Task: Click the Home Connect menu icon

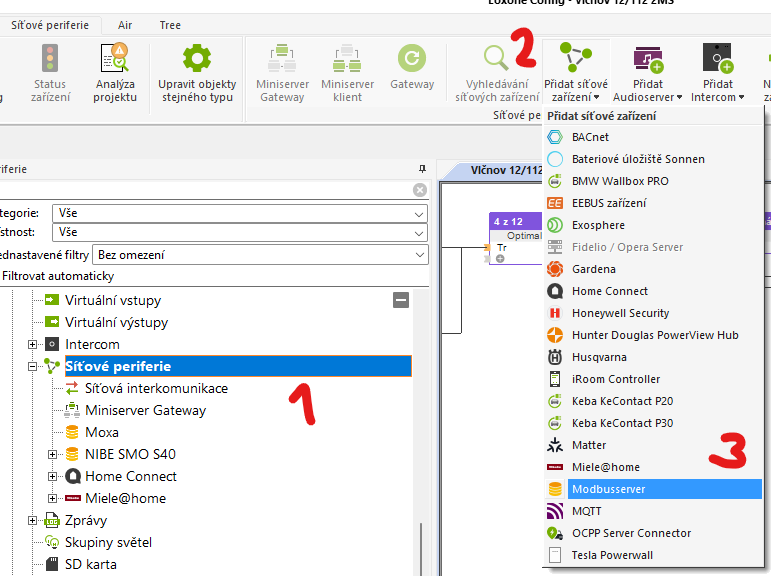Action: click(555, 291)
